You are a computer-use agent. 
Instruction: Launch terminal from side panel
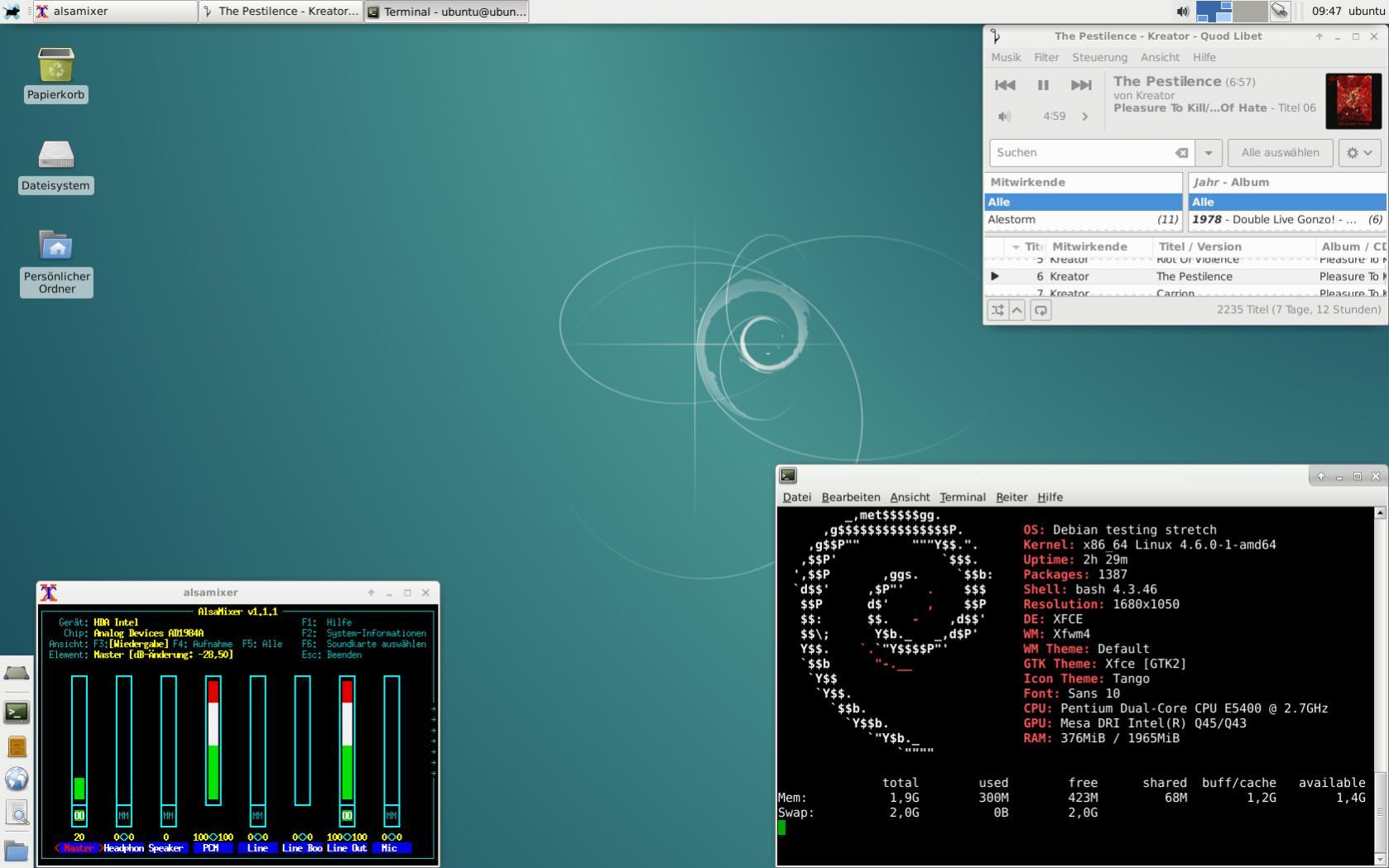pyautogui.click(x=17, y=712)
